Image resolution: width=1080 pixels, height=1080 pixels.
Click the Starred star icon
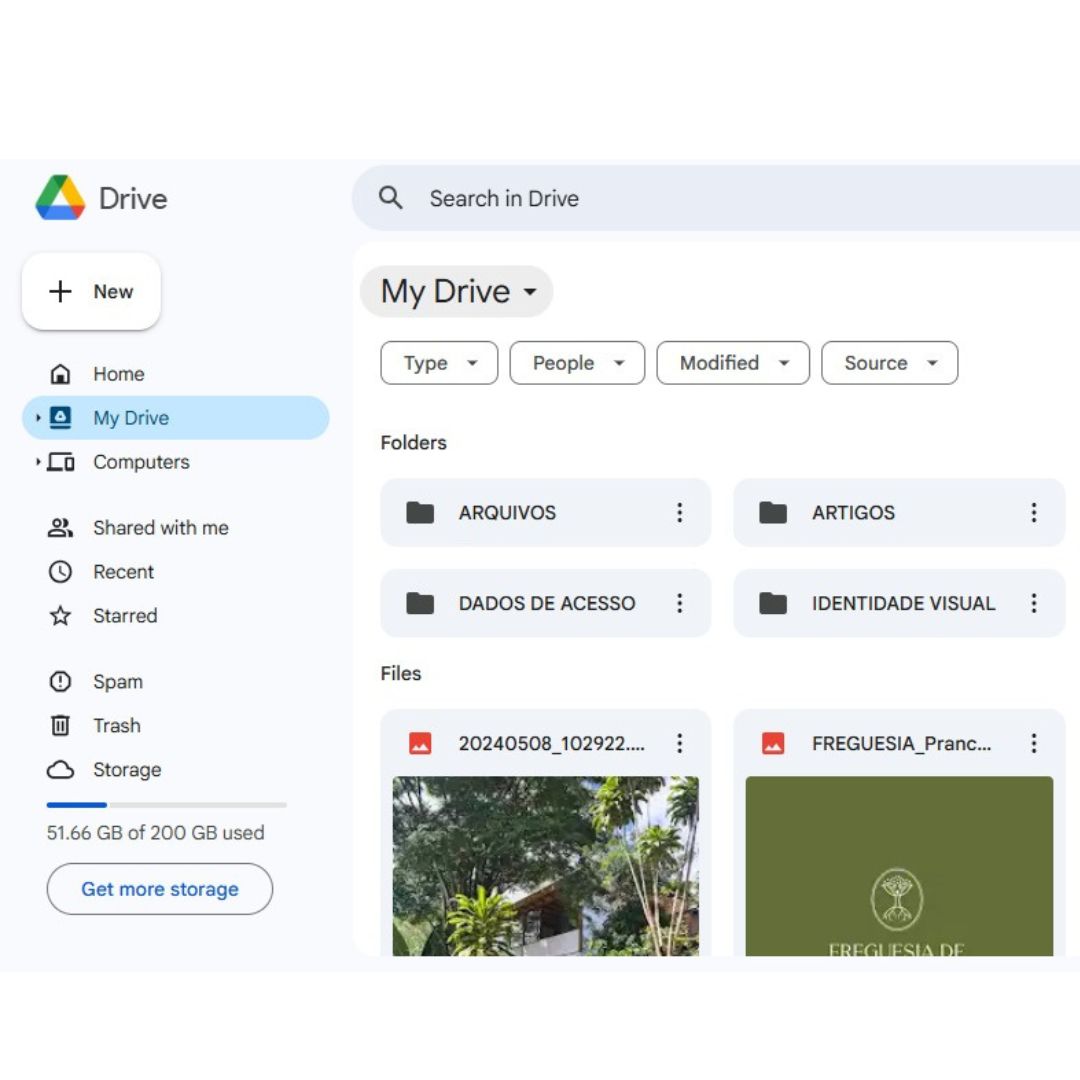tap(61, 616)
